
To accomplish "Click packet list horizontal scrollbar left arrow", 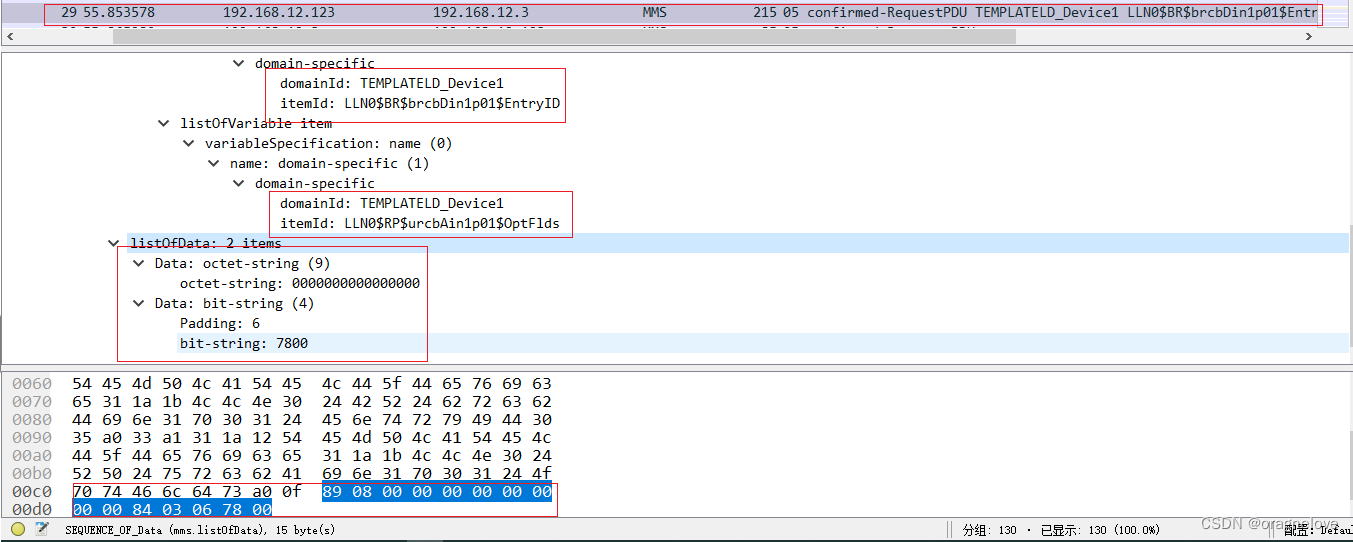I will pyautogui.click(x=10, y=36).
